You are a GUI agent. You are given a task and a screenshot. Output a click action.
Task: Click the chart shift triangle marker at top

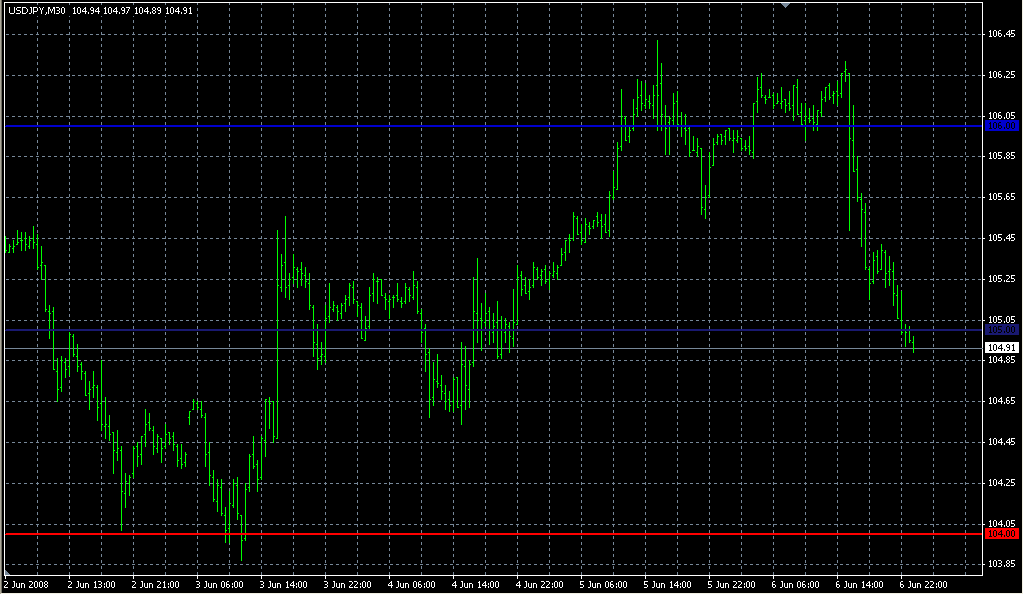[786, 6]
